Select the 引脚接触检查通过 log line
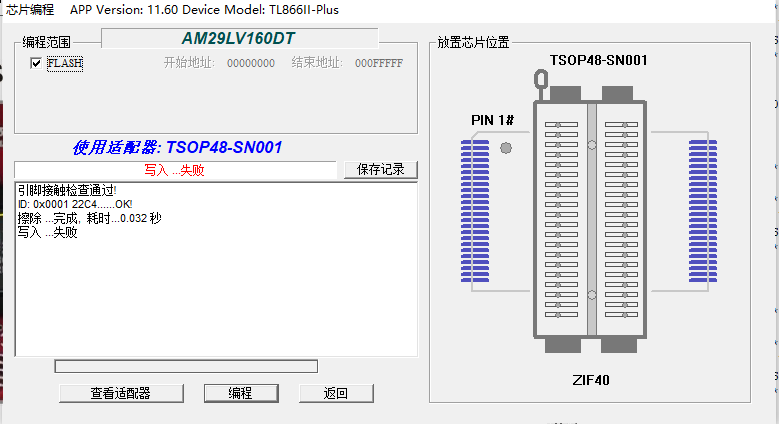779x424 pixels. tap(67, 190)
